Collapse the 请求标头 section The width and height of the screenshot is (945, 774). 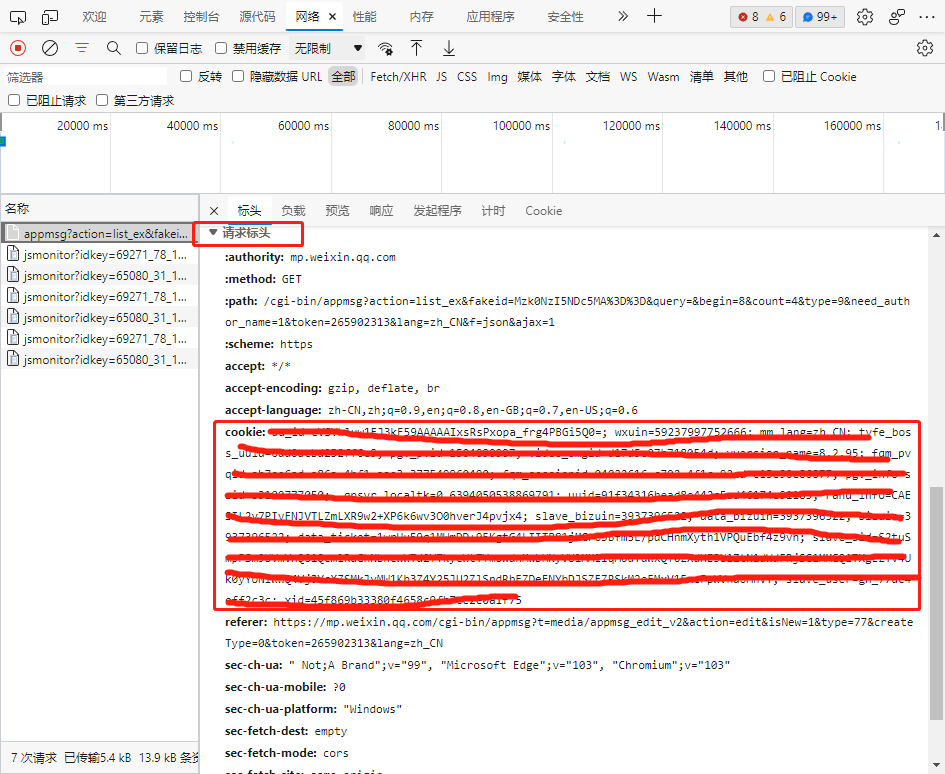pyautogui.click(x=213, y=232)
